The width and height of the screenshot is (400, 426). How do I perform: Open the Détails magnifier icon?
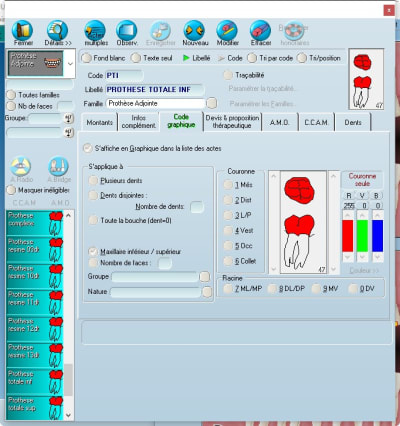coord(57,31)
